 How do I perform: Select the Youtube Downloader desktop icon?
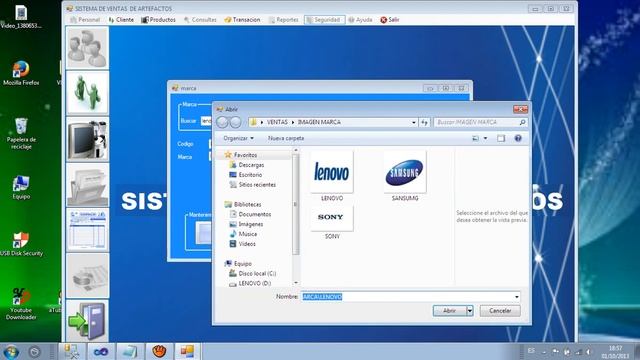21,304
